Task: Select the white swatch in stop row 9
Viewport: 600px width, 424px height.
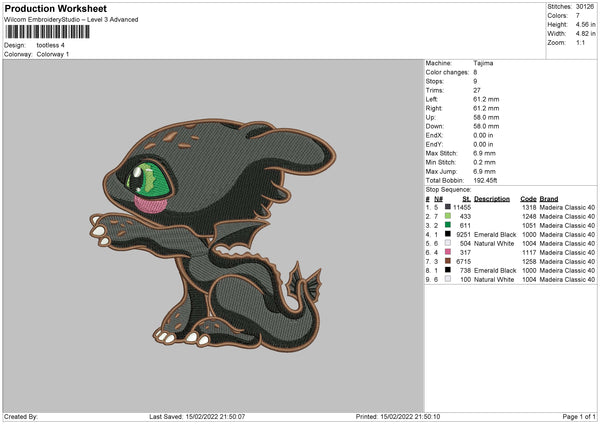Action: [x=448, y=279]
